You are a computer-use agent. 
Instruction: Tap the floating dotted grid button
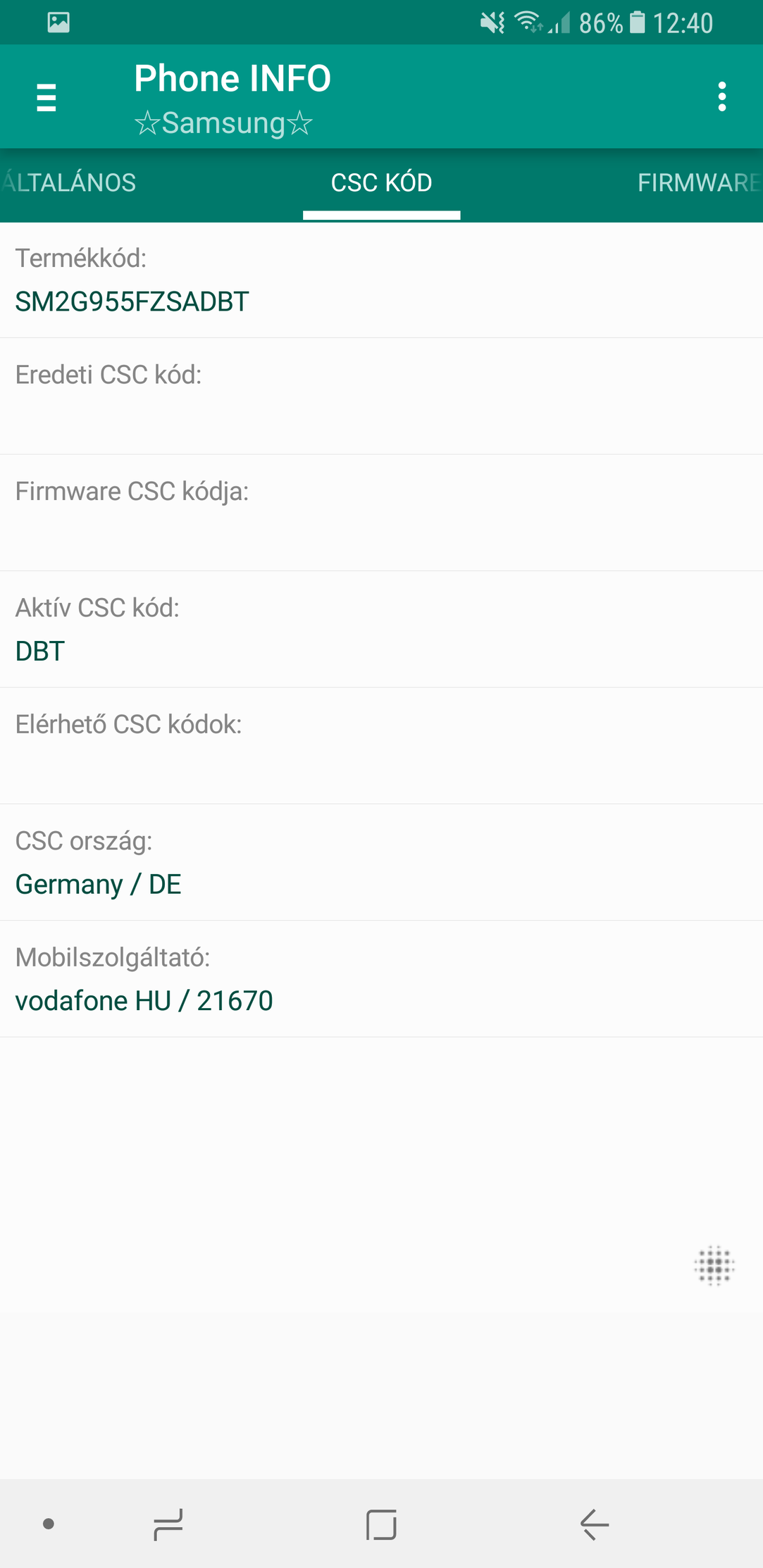coord(714,1266)
